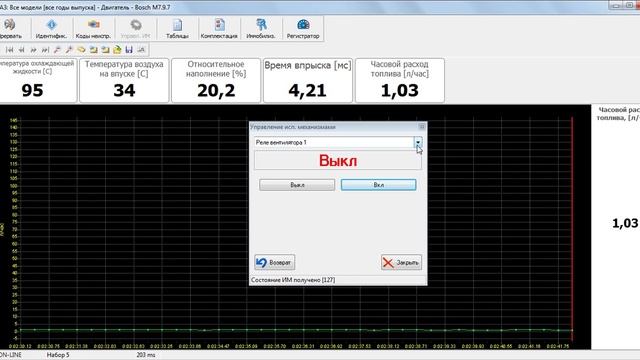Click the greyed Управл. ИМ toolbar button

(x=136, y=29)
